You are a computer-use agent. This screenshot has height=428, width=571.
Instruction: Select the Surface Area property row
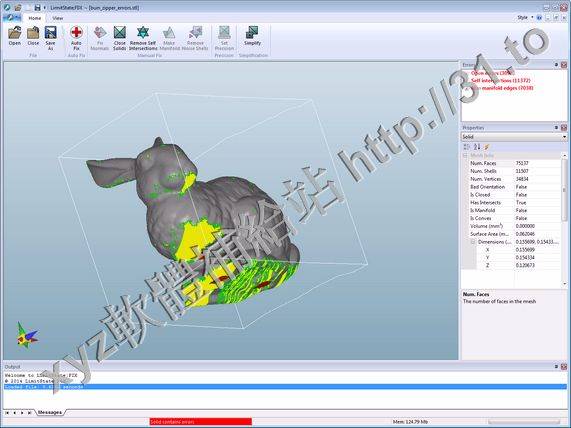pyautogui.click(x=515, y=234)
